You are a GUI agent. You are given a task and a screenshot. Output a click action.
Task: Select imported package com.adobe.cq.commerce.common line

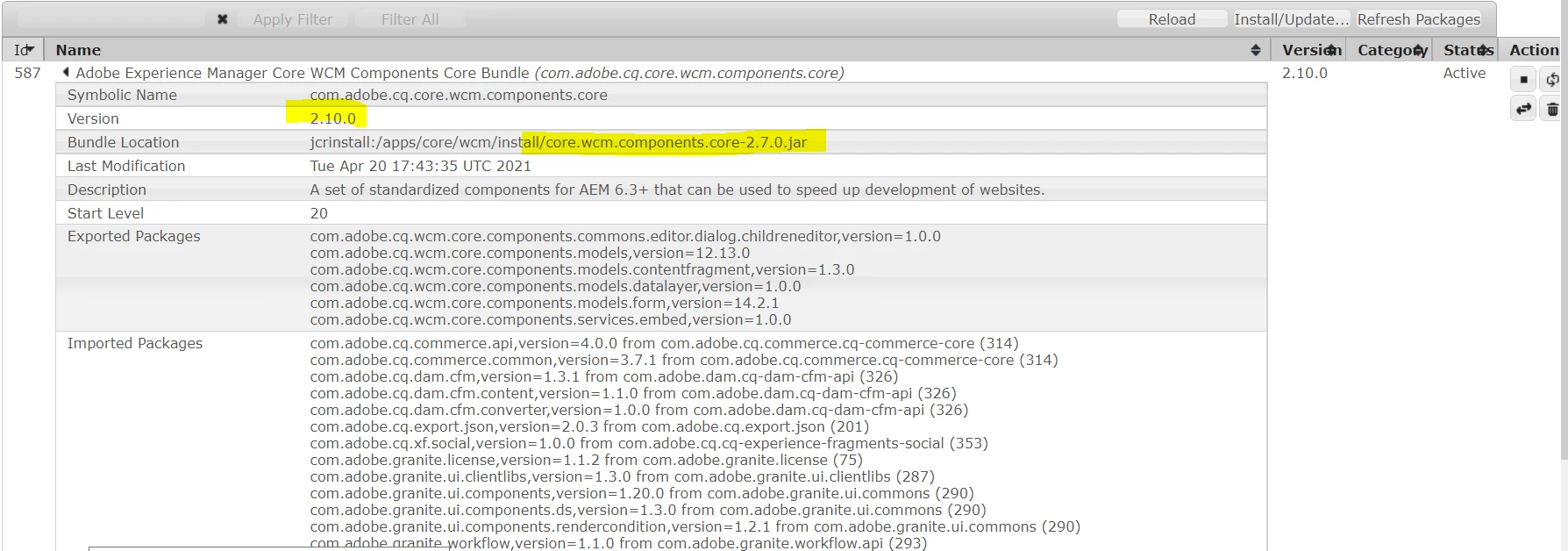click(683, 360)
